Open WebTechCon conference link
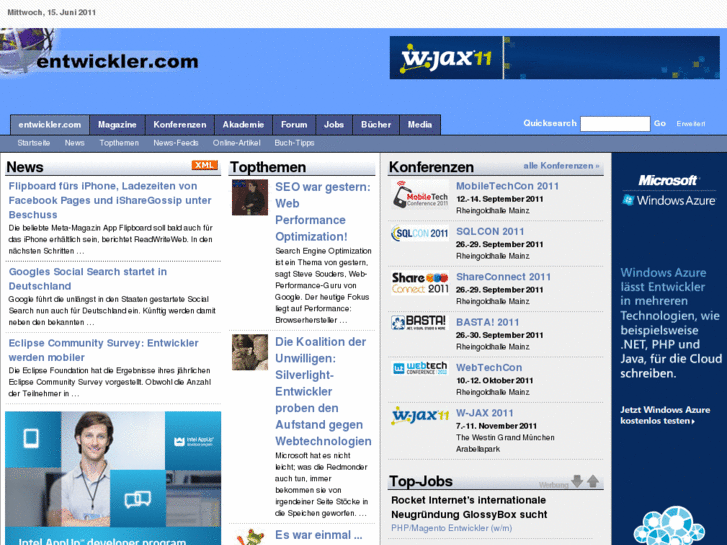Screen dimensions: 727x545 point(489,368)
